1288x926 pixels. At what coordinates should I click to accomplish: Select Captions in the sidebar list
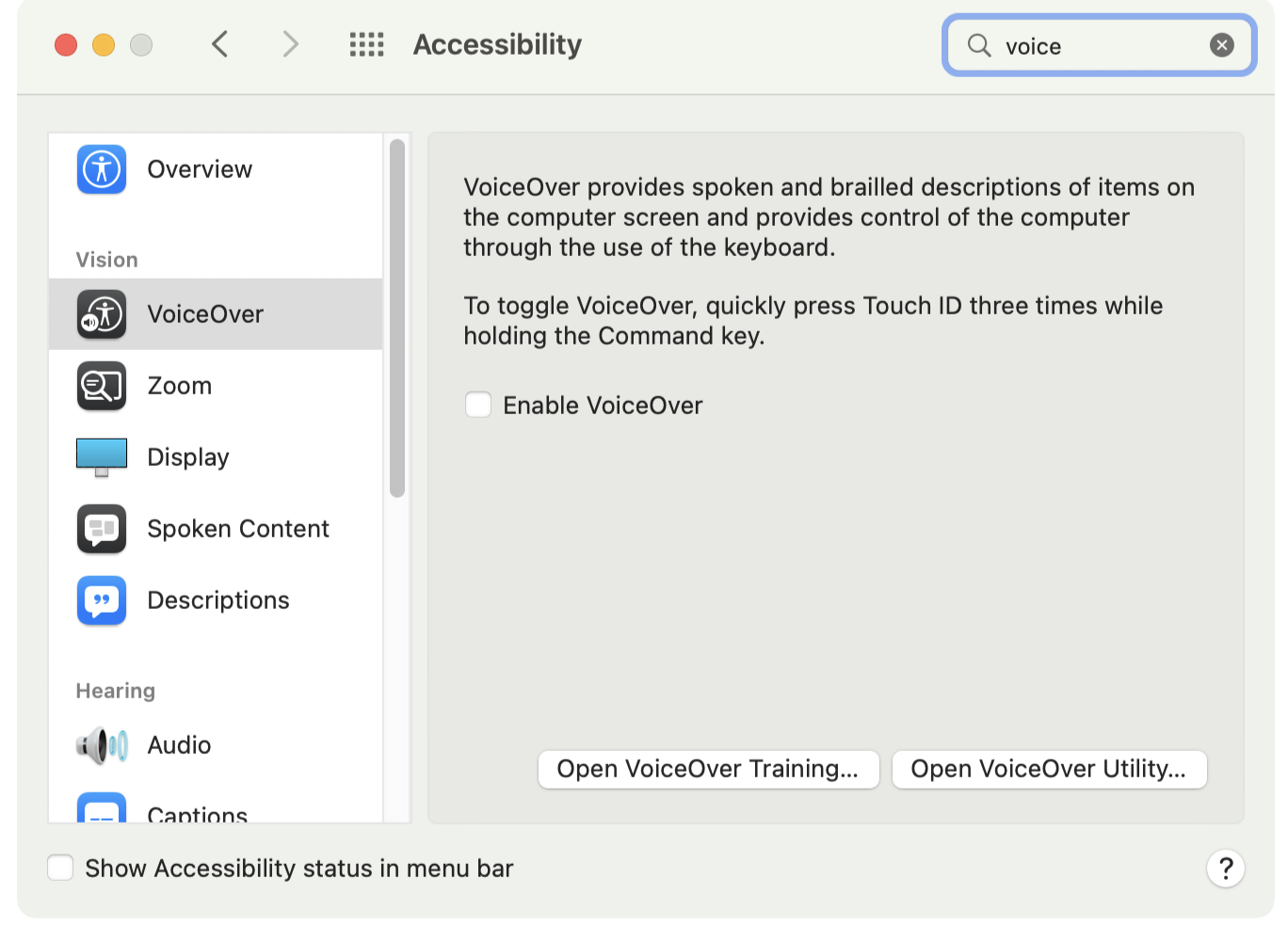pos(197,813)
